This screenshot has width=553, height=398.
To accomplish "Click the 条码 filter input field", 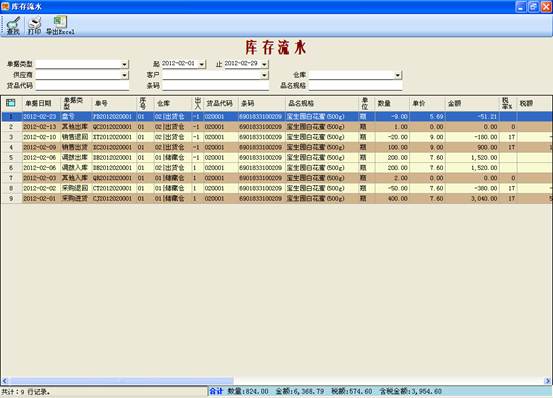I will click(x=215, y=86).
